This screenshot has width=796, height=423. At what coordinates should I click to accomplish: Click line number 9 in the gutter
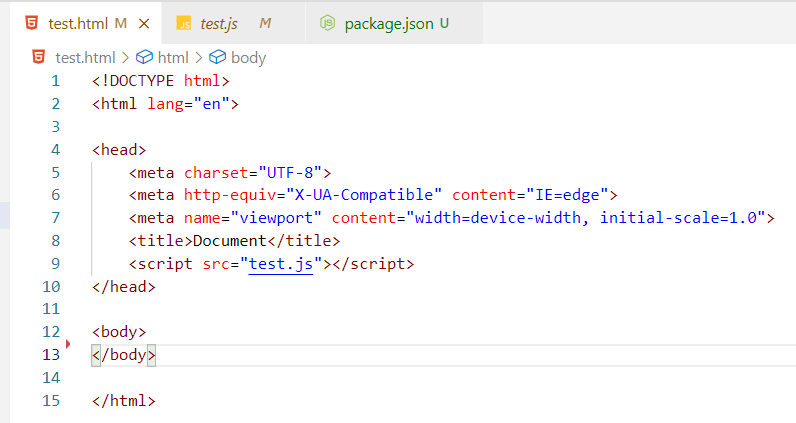(54, 264)
